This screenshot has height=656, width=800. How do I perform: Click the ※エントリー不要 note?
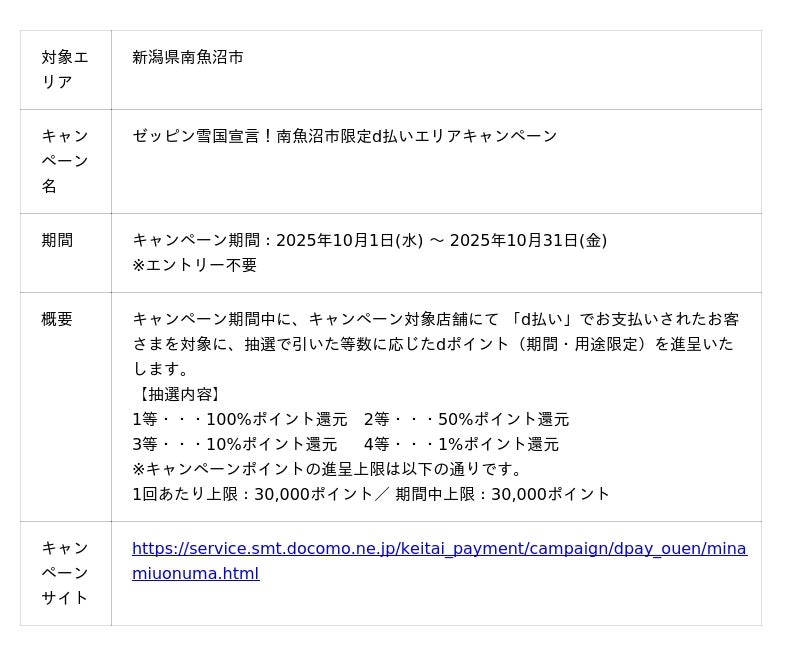[195, 266]
